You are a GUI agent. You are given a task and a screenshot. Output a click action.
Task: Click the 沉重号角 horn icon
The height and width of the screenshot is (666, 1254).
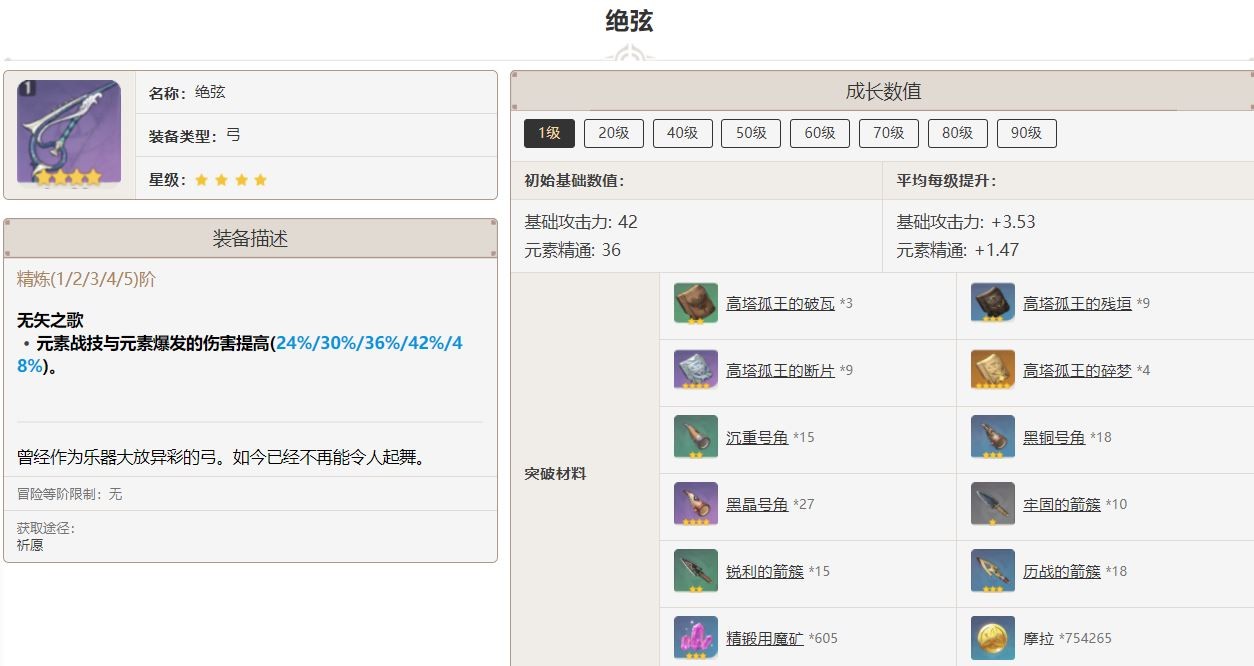[696, 437]
